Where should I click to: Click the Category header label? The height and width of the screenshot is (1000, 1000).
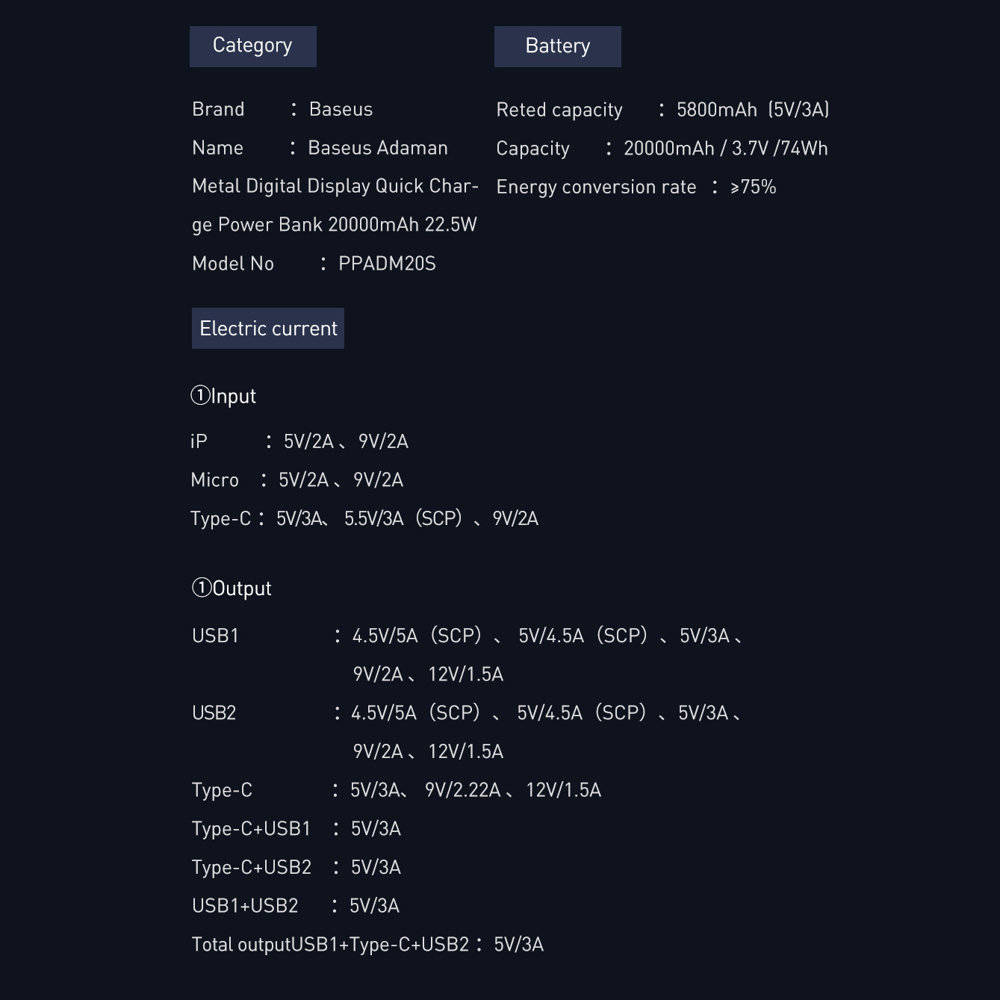(252, 46)
